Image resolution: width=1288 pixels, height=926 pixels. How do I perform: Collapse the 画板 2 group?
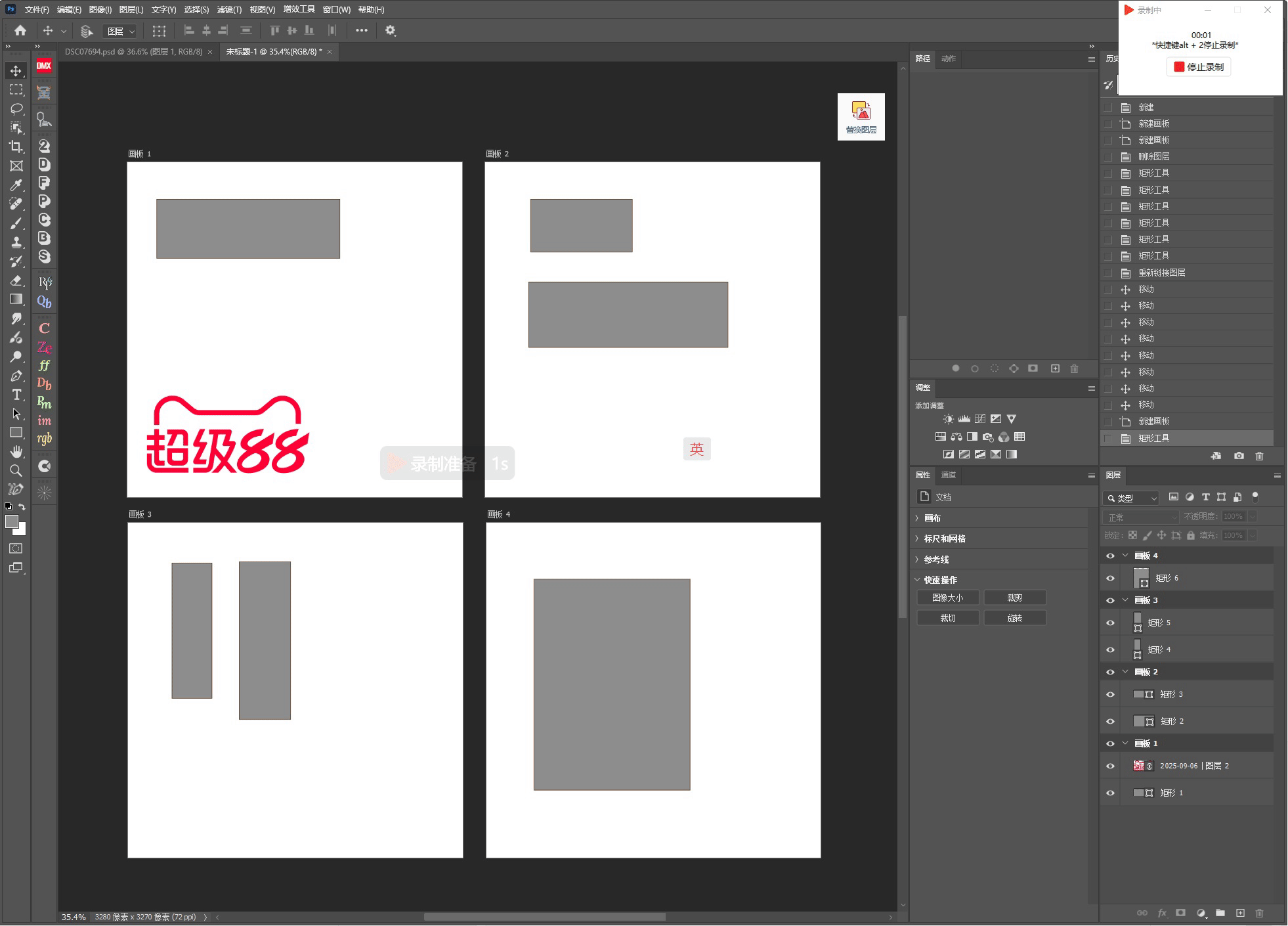click(x=1125, y=672)
